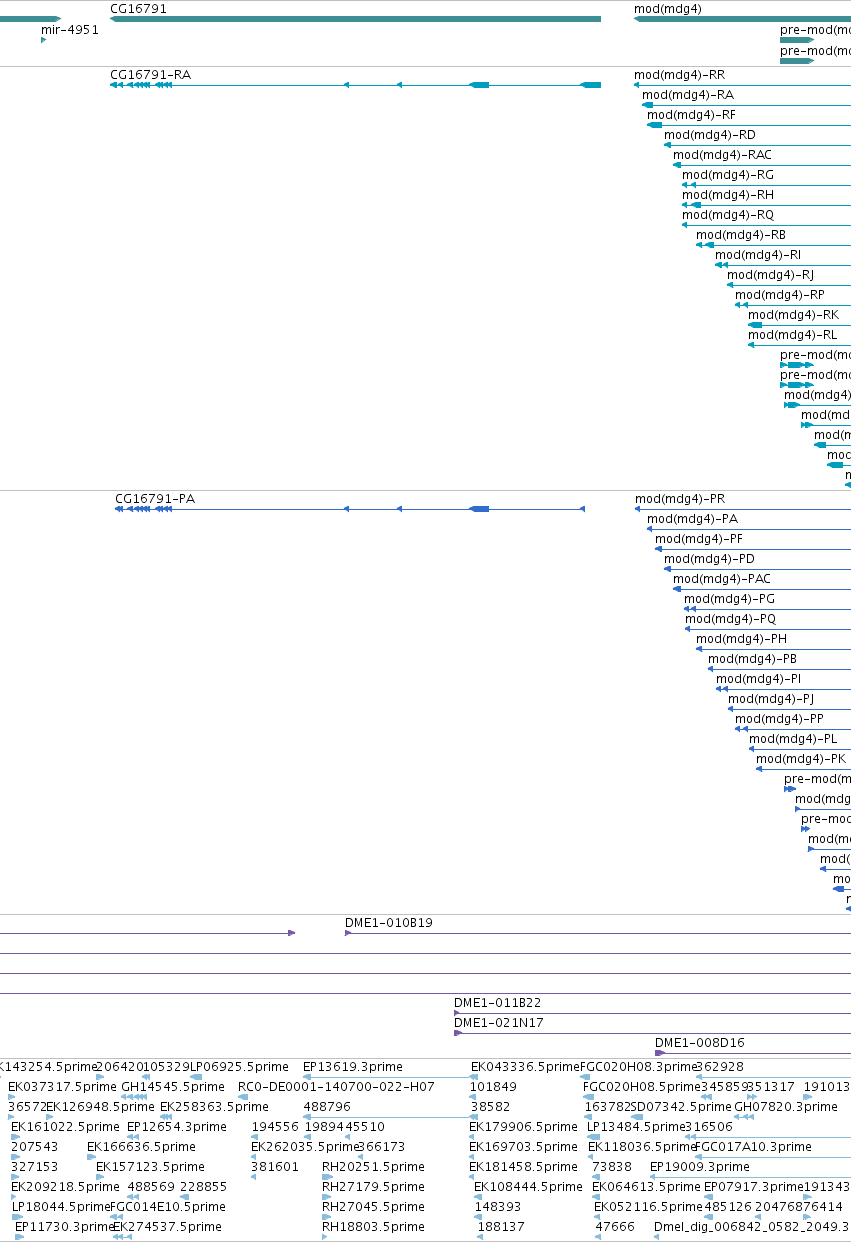Click protein mod(mdg4)-PI
The width and height of the screenshot is (851, 1242).
coord(759,678)
